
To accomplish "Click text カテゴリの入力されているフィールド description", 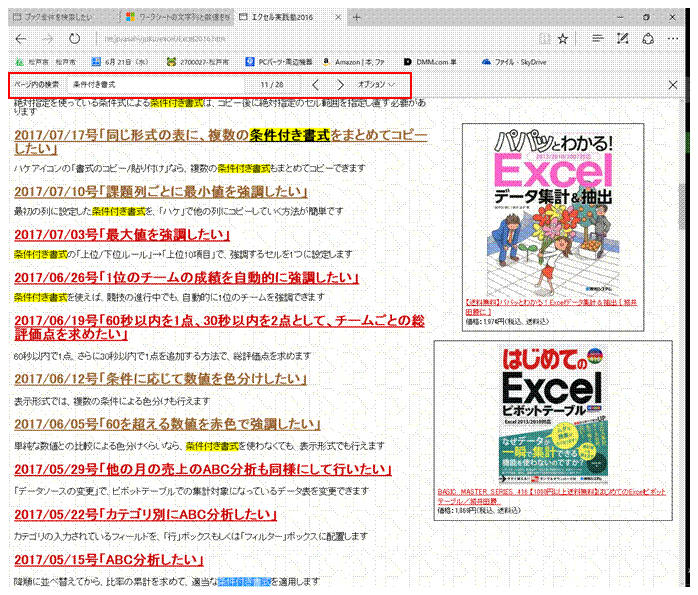I will pyautogui.click(x=191, y=536).
